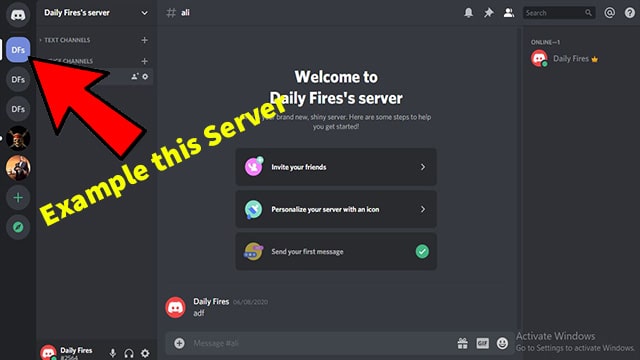
Task: Open the GIF picker button
Action: 482,343
